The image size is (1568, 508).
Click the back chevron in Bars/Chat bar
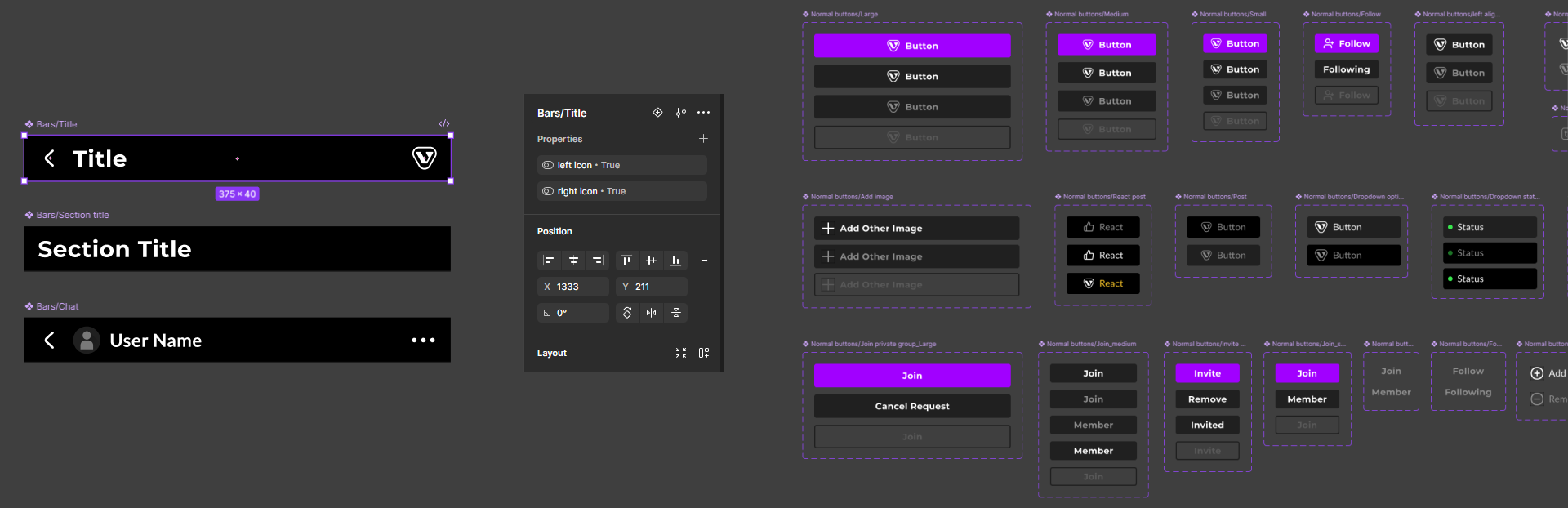pyautogui.click(x=49, y=341)
